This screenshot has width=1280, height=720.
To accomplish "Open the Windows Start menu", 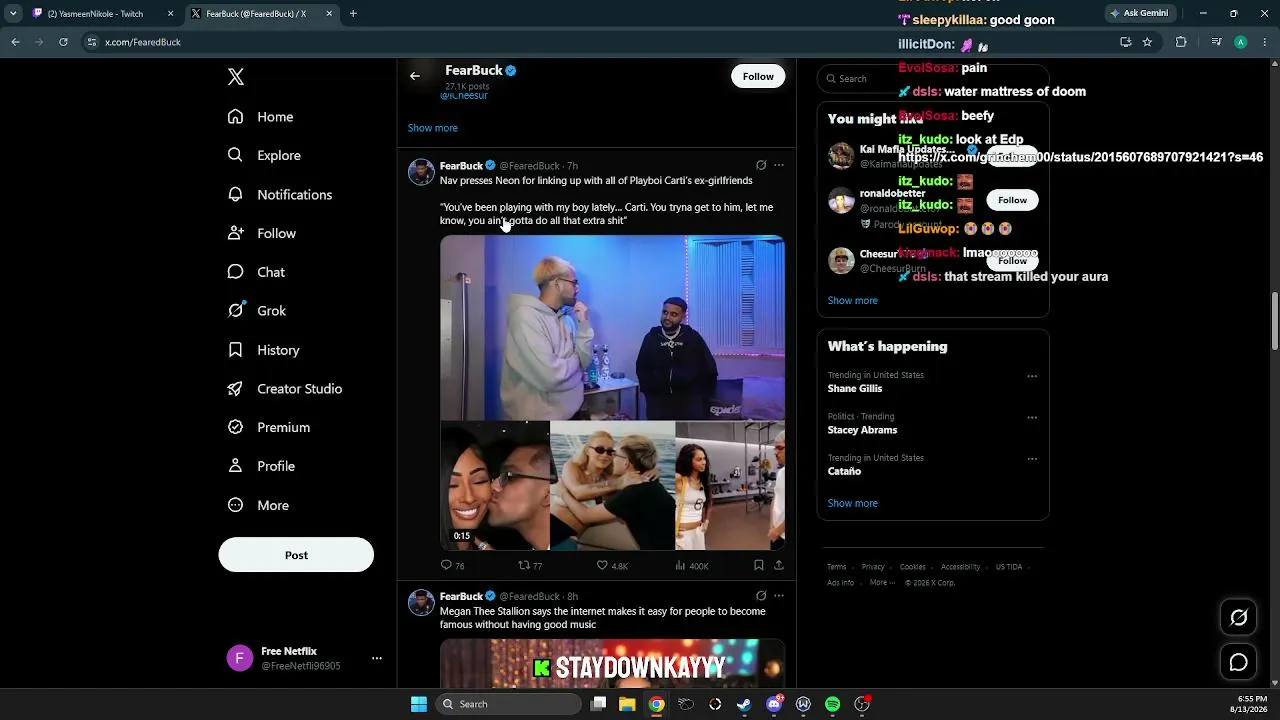I will [x=419, y=704].
